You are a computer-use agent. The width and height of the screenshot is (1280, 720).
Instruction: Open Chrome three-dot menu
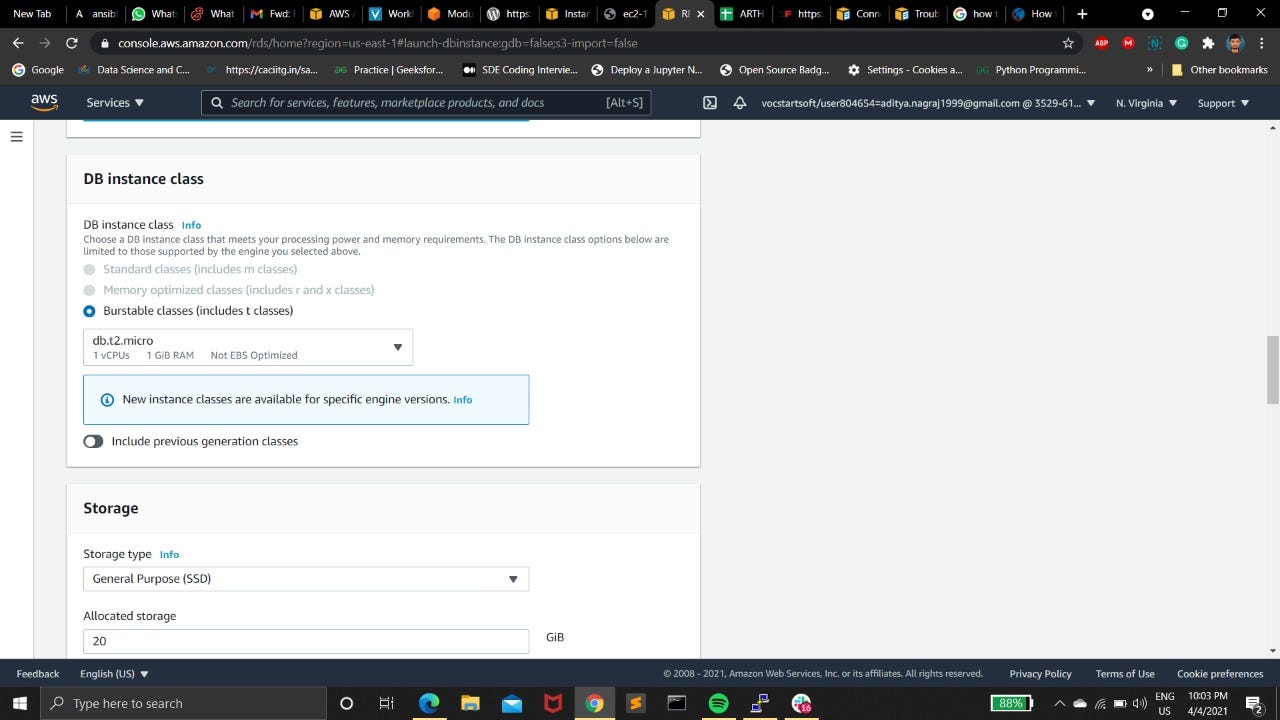pos(1262,43)
